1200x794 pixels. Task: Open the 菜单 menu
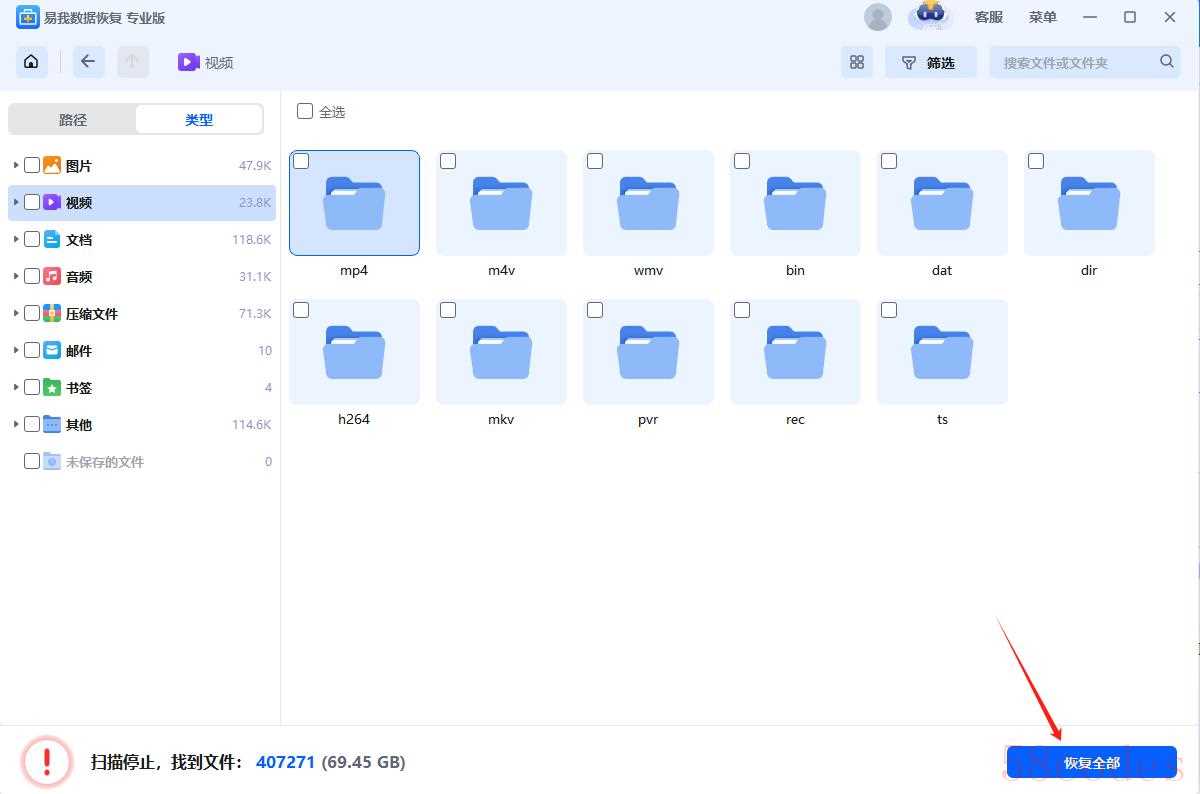click(1042, 17)
